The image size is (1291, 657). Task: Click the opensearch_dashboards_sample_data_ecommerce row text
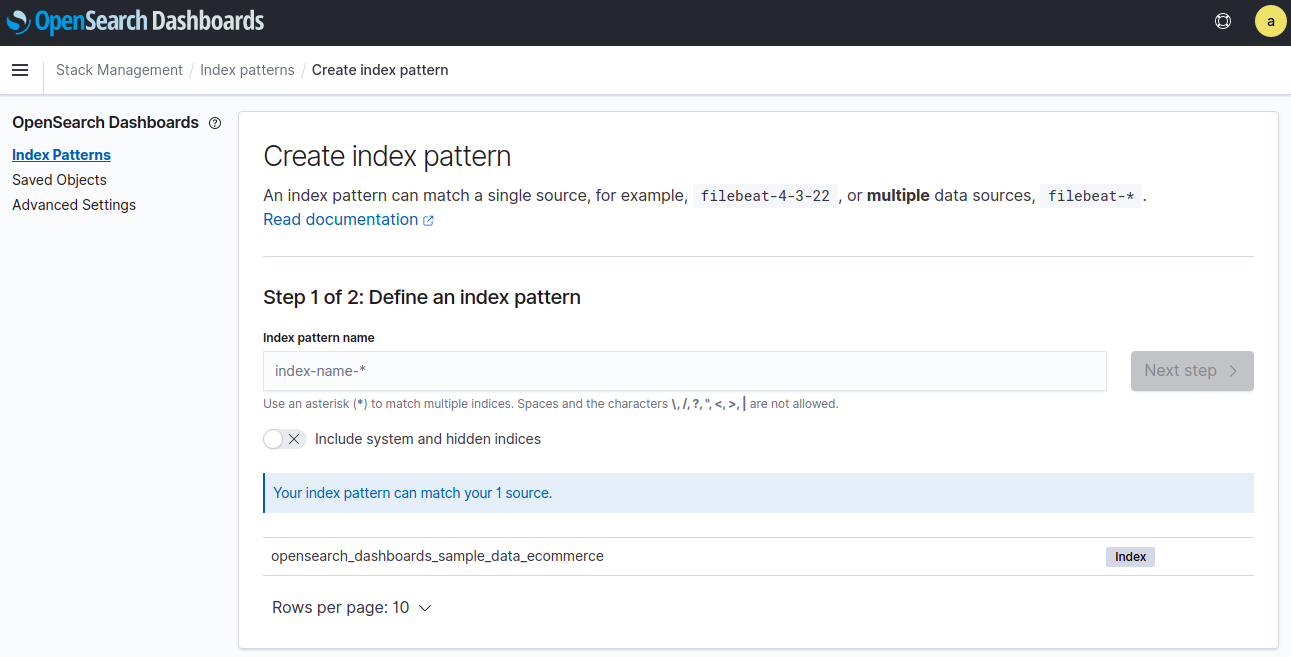(437, 556)
